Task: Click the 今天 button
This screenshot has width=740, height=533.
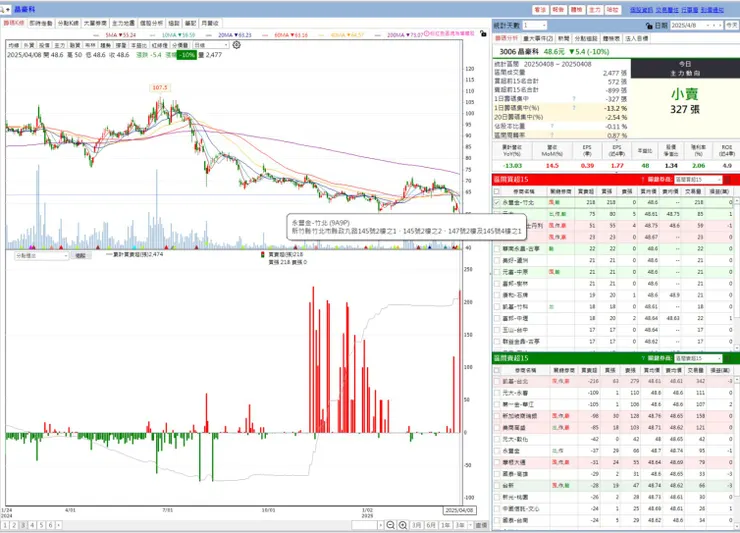Action: 732,25
